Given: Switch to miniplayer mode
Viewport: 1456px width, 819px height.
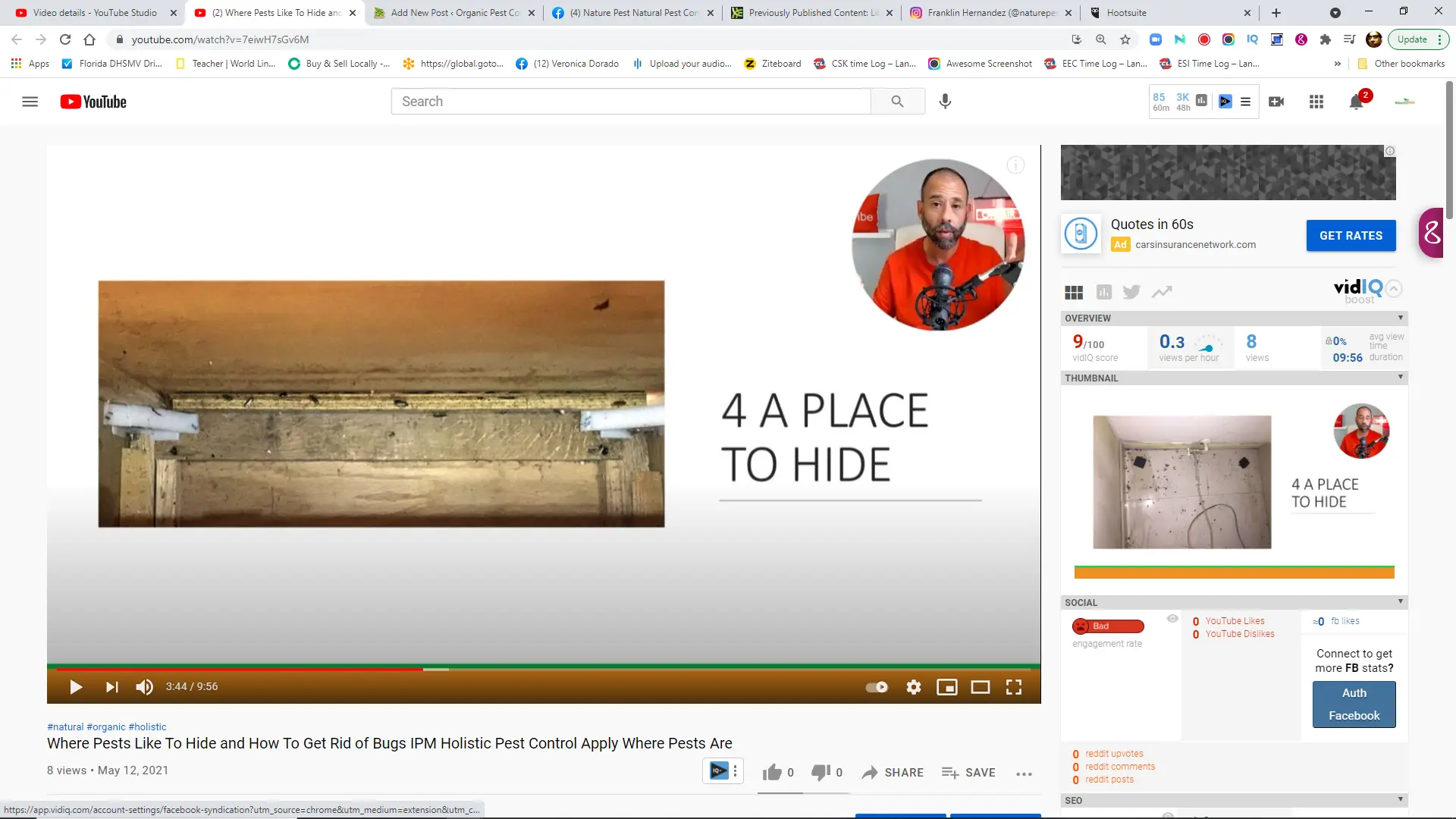Looking at the screenshot, I should point(947,687).
